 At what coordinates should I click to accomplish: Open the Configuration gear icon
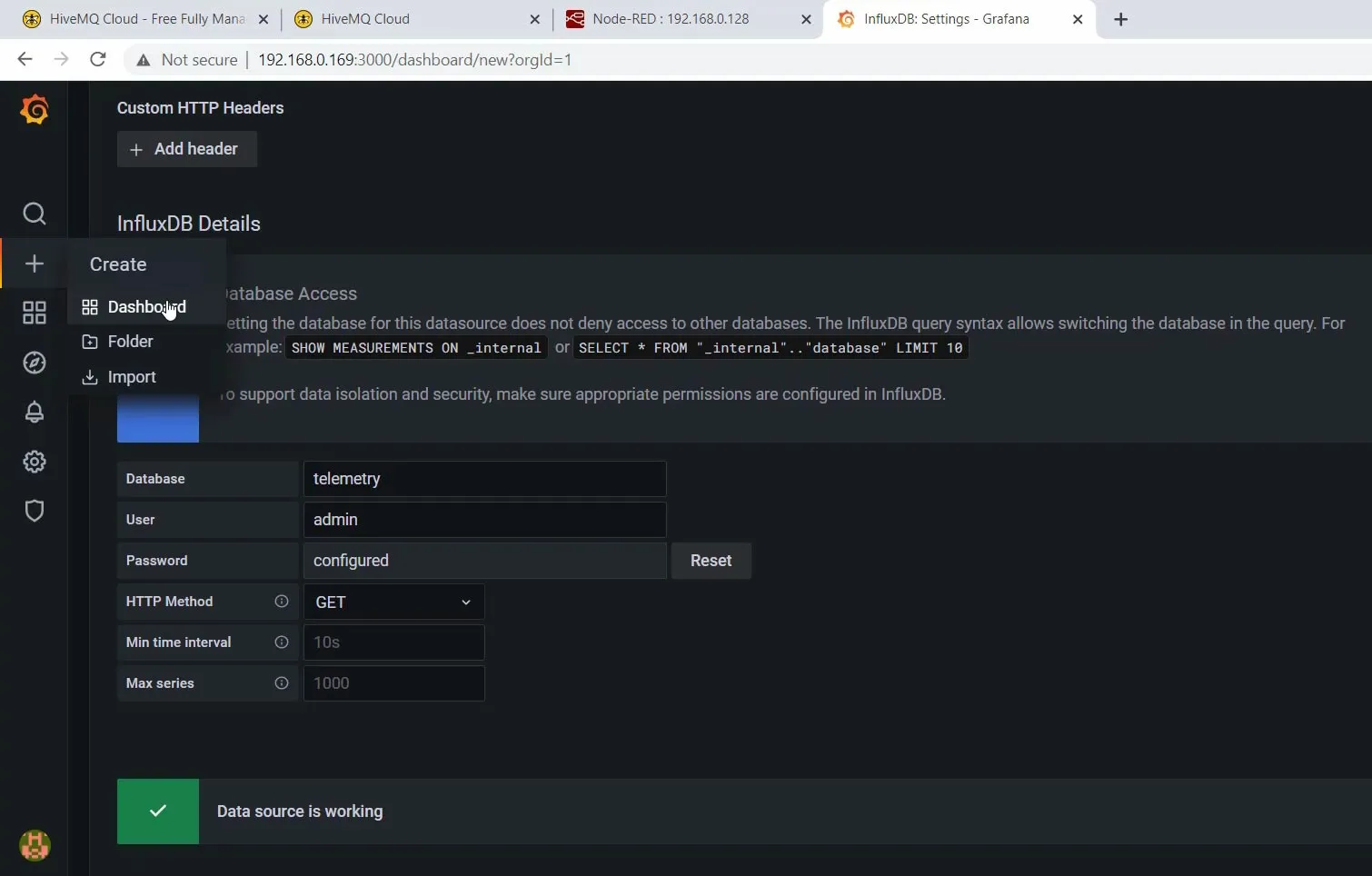(35, 462)
